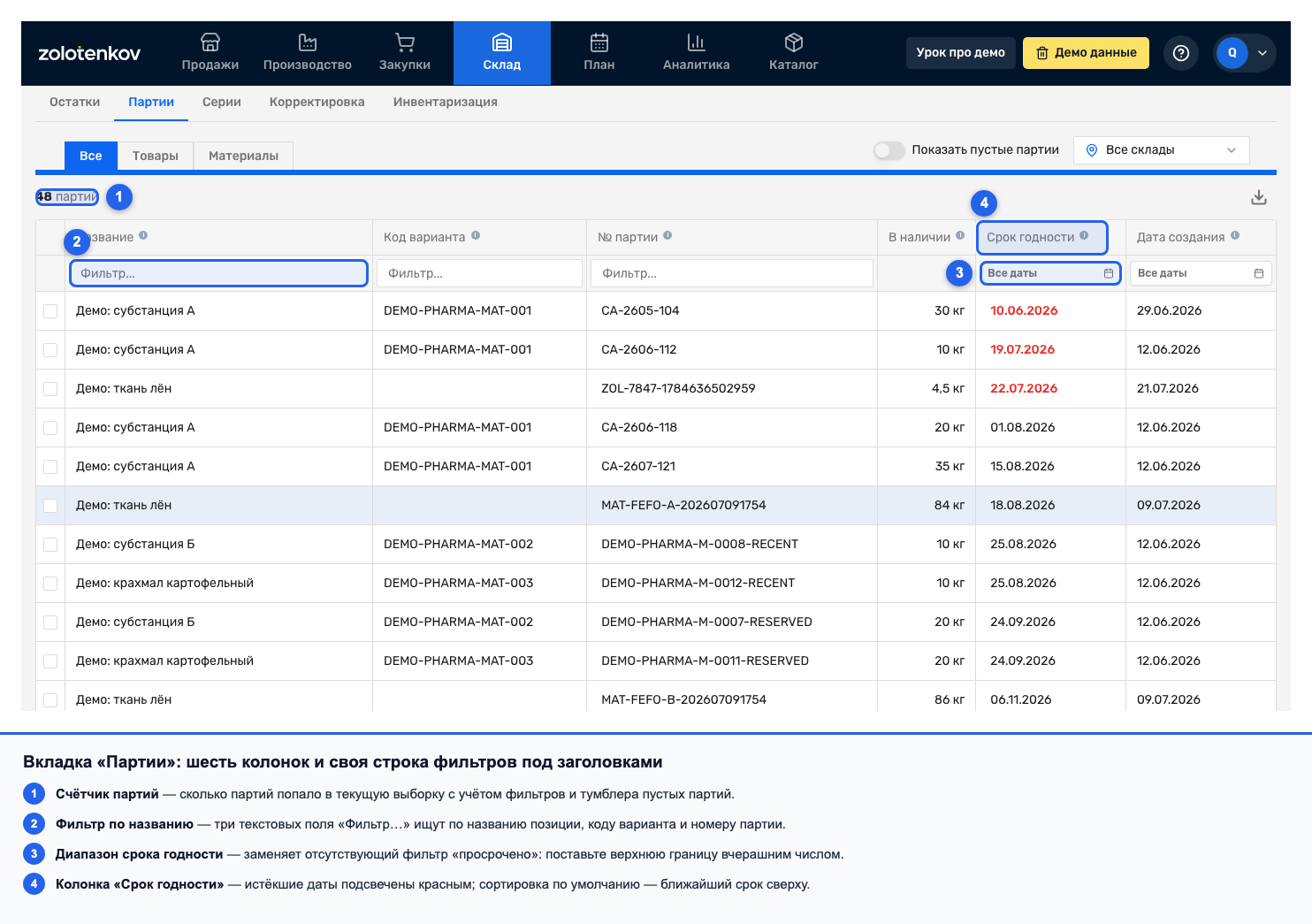Check the row with batch ZOL-7847-1784636502959
The width and height of the screenshot is (1312, 924).
tap(50, 389)
